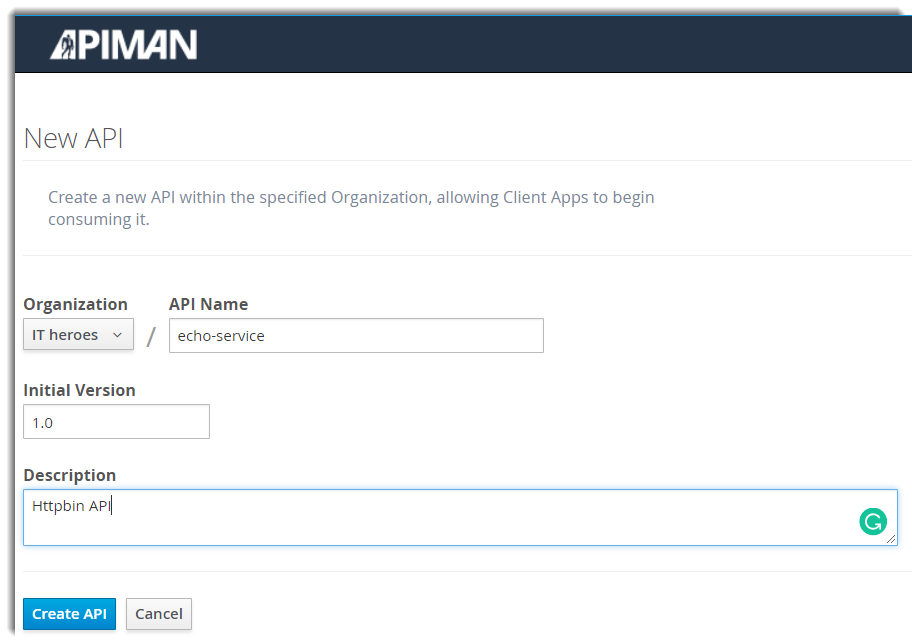This screenshot has height=643, width=912.
Task: Click the Httpbin API text in Description
Action: pyautogui.click(x=71, y=506)
